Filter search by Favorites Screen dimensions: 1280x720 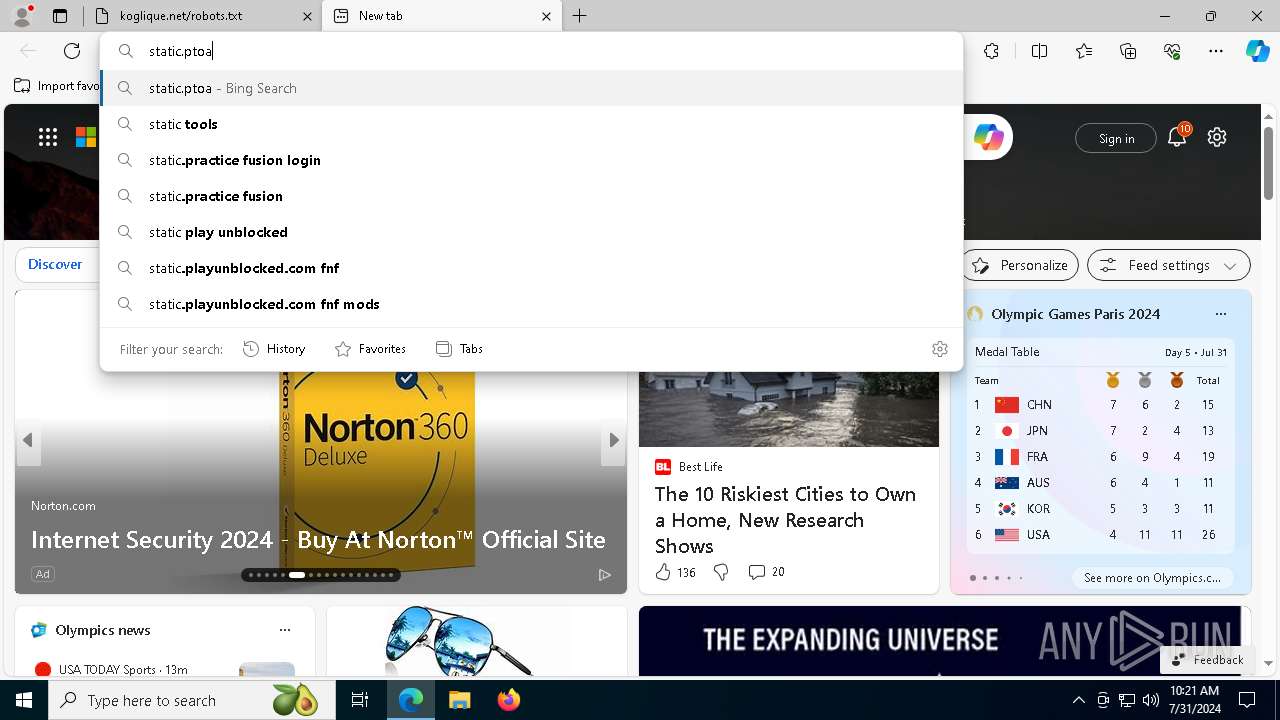tap(370, 349)
